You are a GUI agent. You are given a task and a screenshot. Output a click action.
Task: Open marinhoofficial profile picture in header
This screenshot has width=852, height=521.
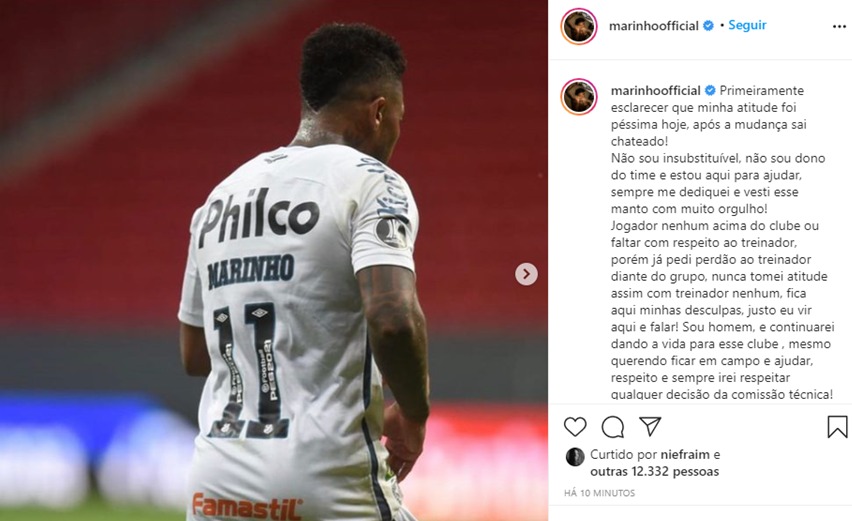click(579, 26)
